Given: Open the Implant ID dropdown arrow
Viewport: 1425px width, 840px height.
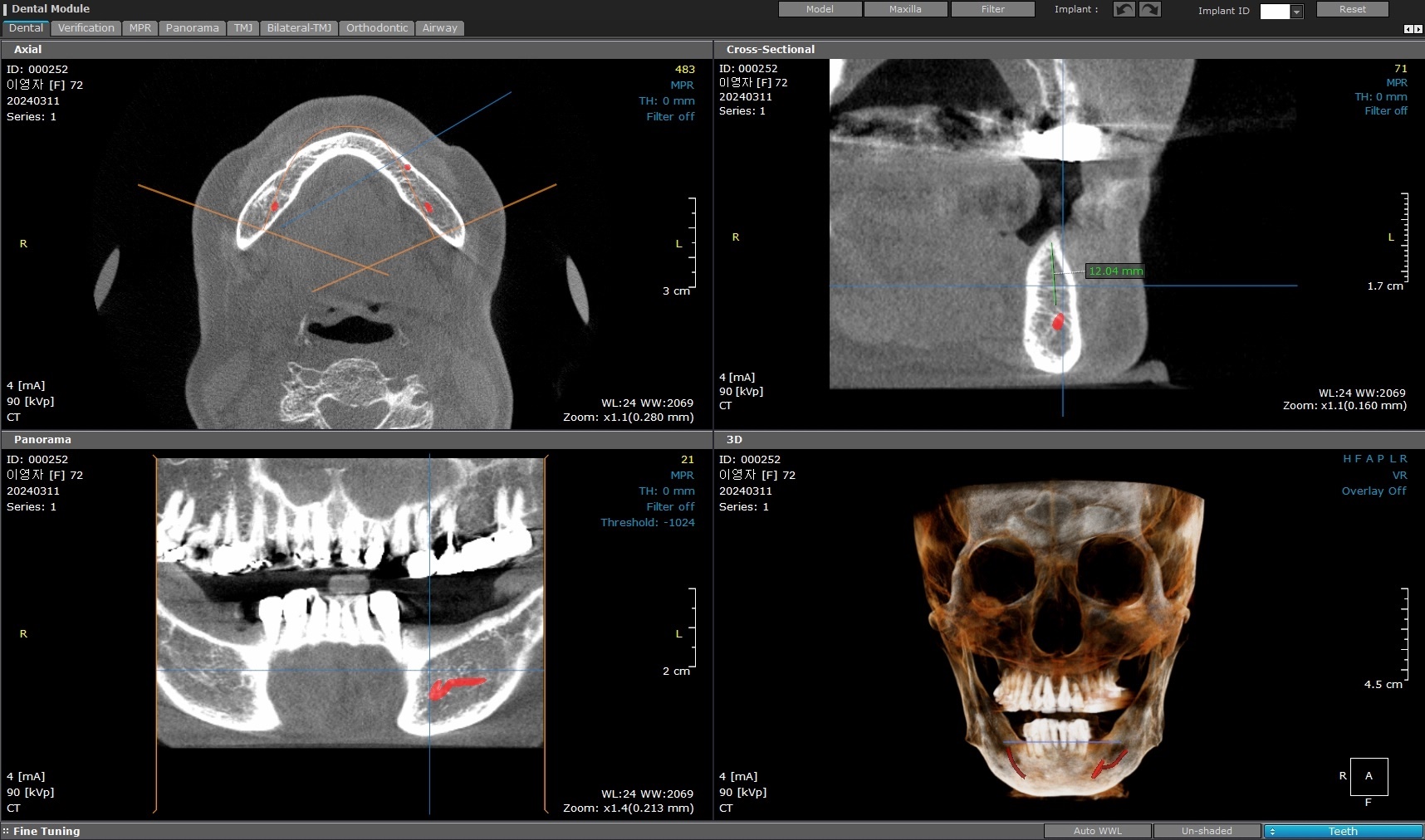Looking at the screenshot, I should (x=1296, y=12).
